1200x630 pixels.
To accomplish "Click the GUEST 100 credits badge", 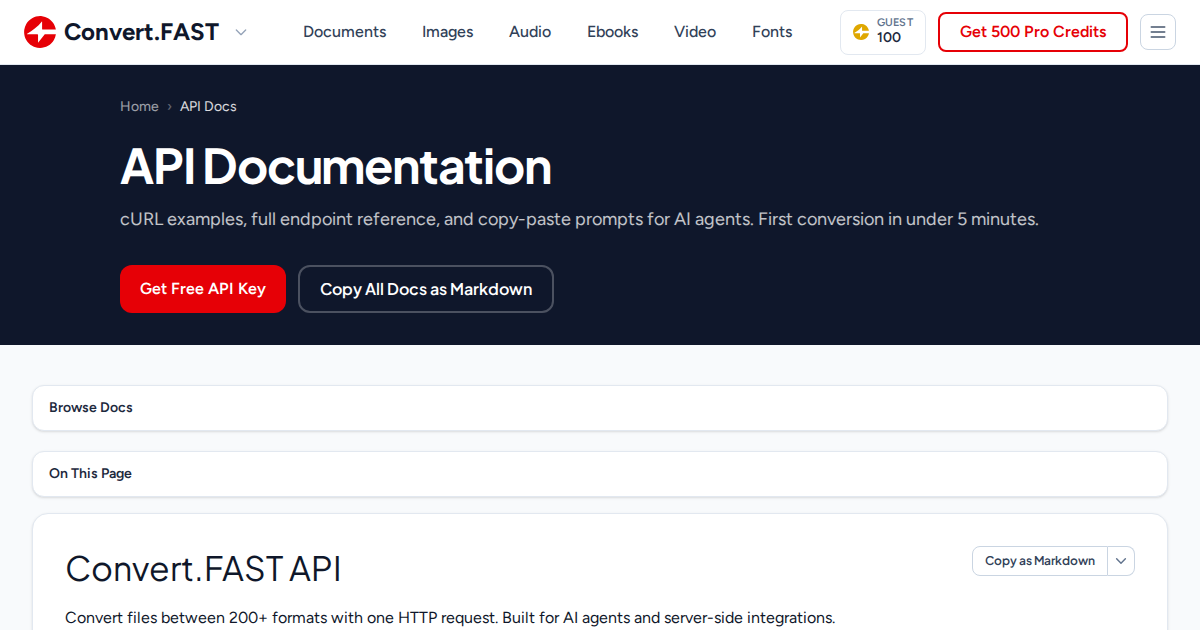I will click(883, 32).
